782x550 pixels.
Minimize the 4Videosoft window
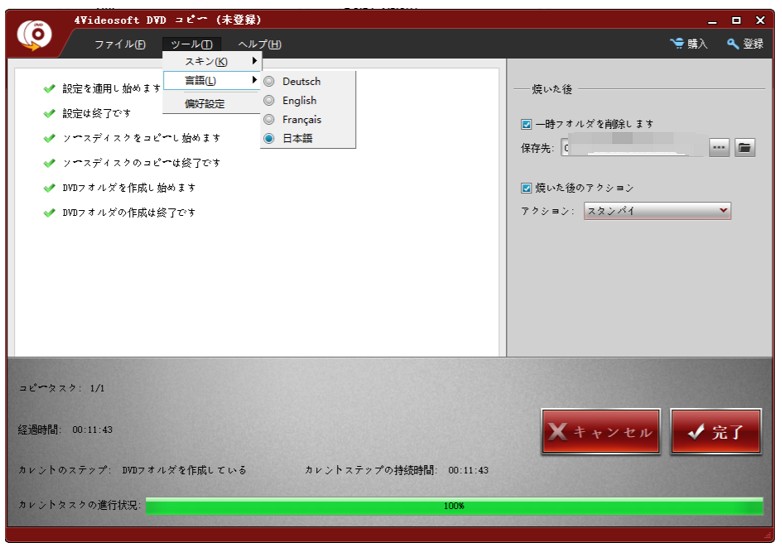(712, 21)
